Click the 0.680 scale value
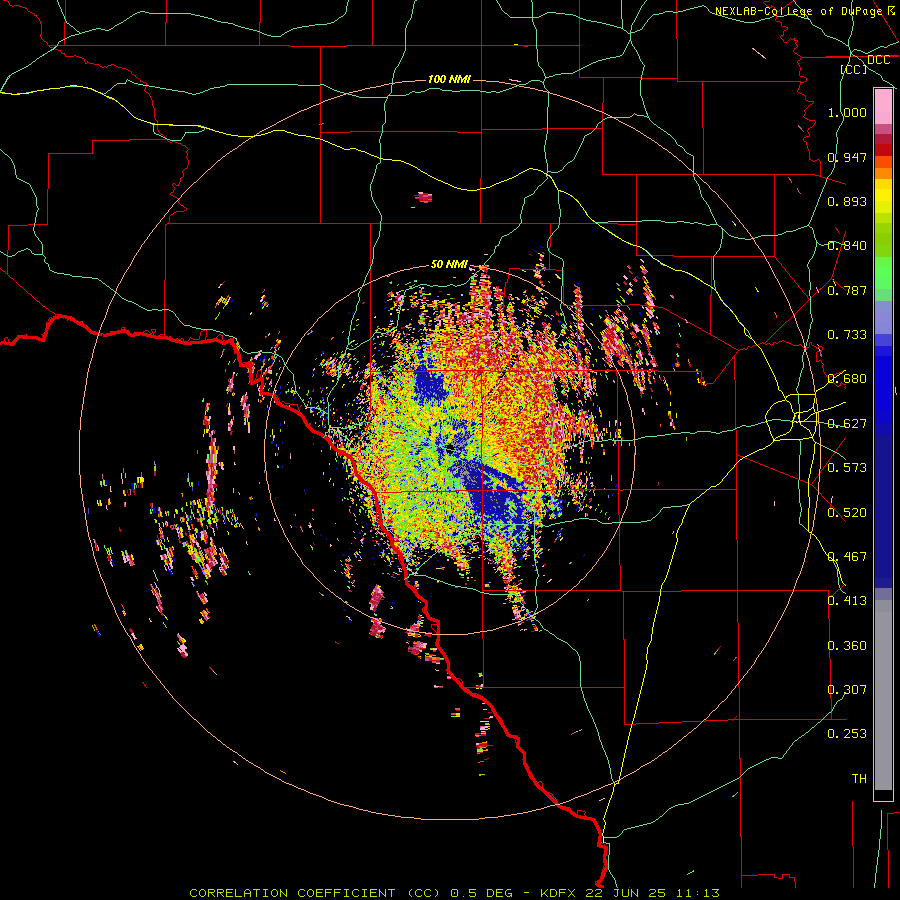The width and height of the screenshot is (900, 900). [x=847, y=379]
